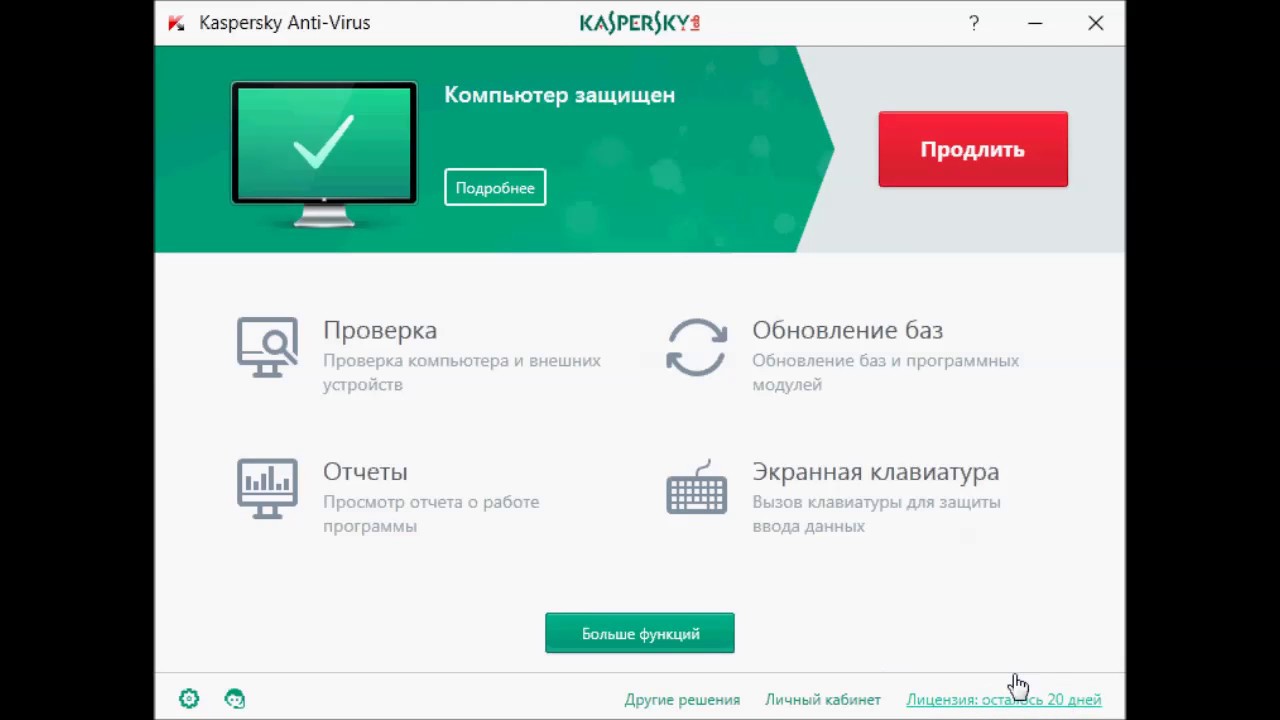Close the Kaspersky Anti-Virus window
This screenshot has width=1280, height=720.
coord(1096,23)
